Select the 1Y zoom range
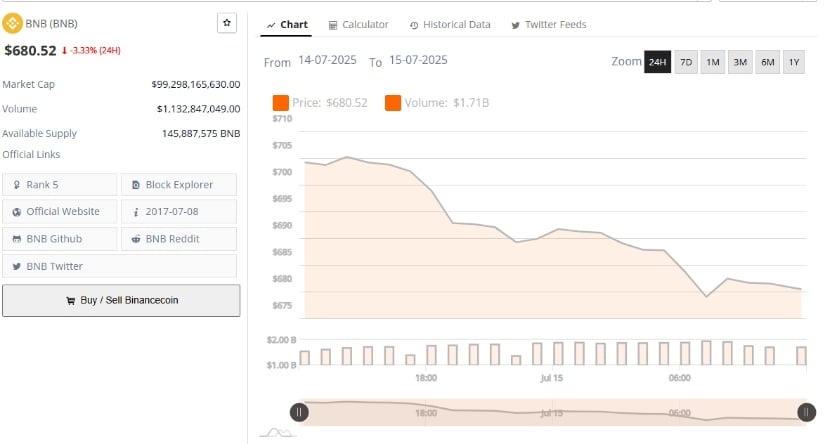 tap(794, 62)
